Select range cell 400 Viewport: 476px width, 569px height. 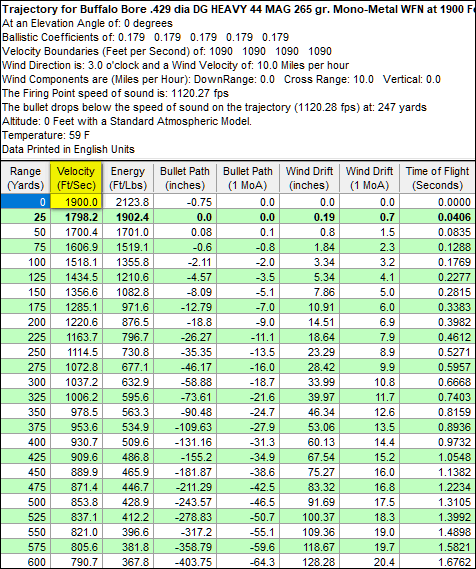click(25, 442)
